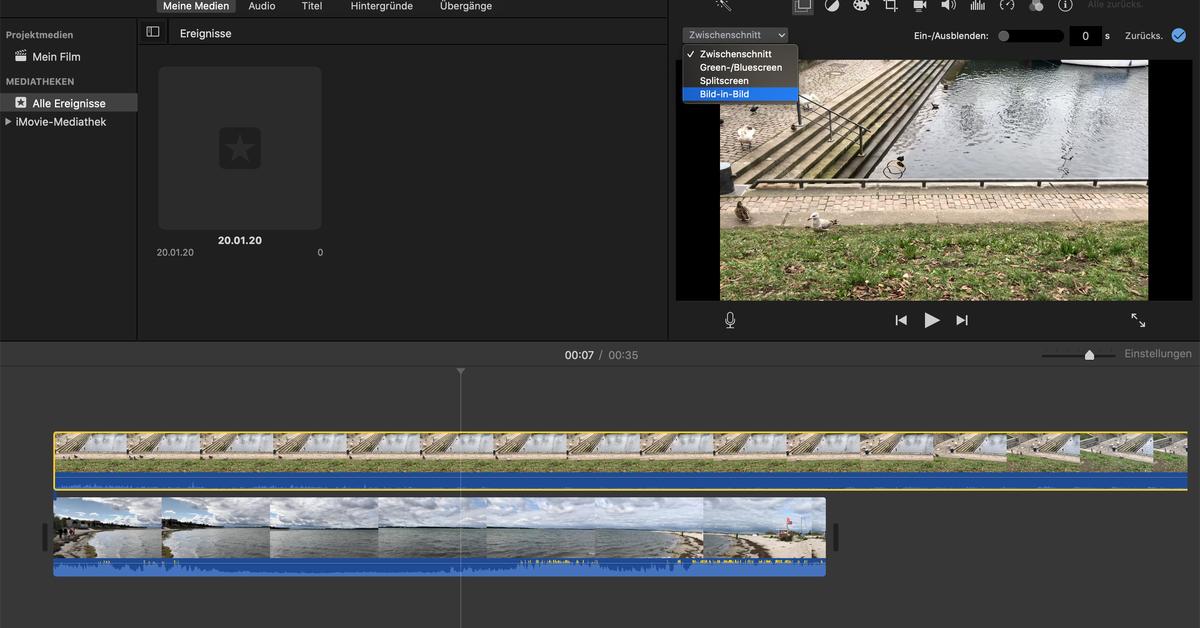This screenshot has height=628, width=1200.
Task: Open clip filter and audio effects icon
Action: pyautogui.click(x=1036, y=5)
